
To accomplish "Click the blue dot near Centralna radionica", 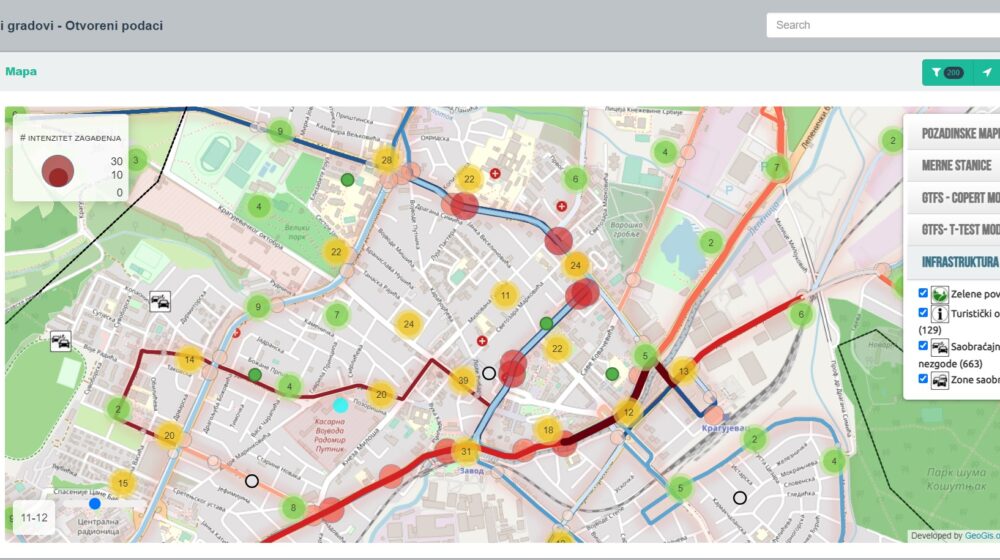I will [x=95, y=503].
